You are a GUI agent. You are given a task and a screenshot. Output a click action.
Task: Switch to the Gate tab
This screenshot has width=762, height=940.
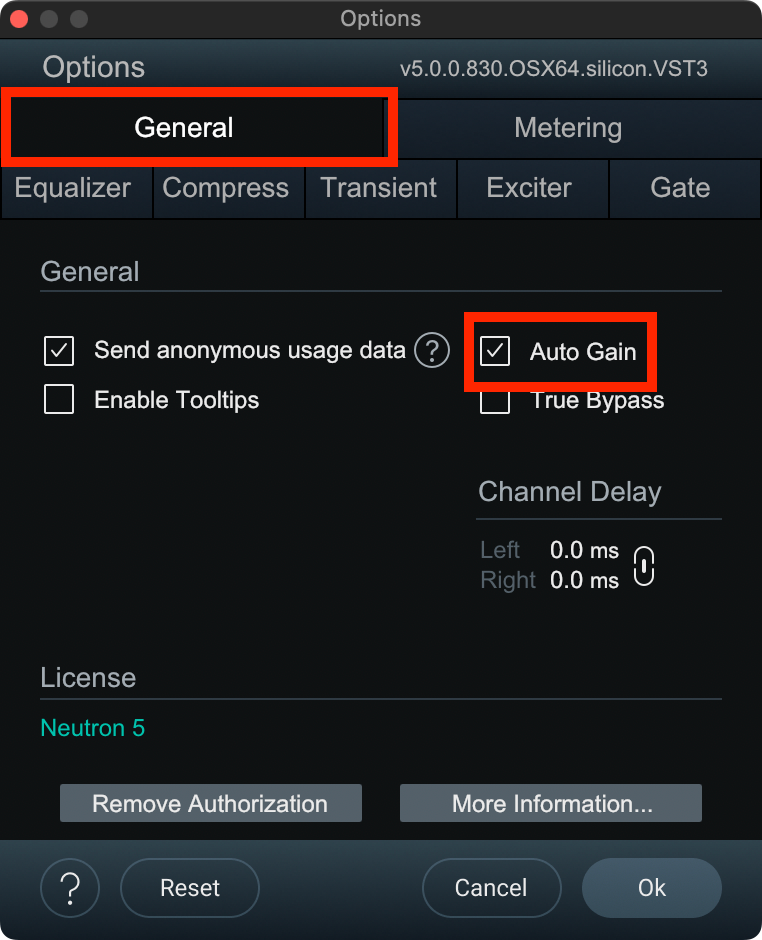tap(680, 188)
